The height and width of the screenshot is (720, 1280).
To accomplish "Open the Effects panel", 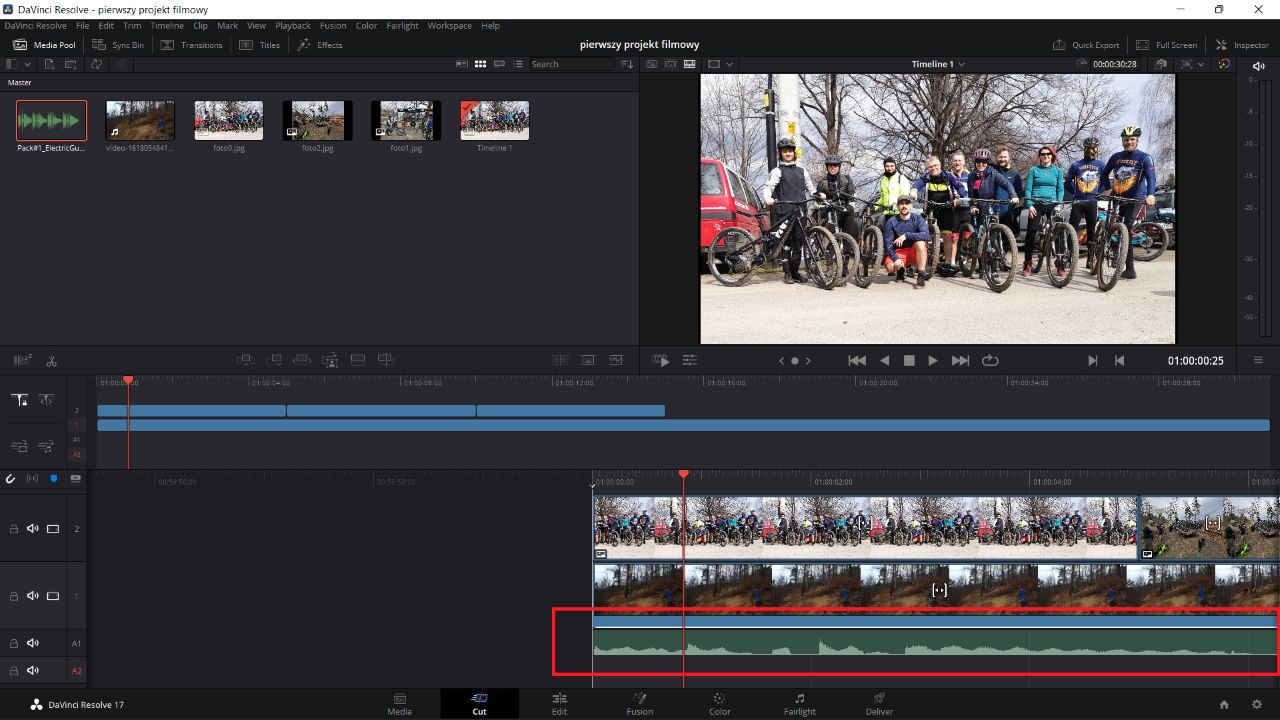I will pos(319,44).
